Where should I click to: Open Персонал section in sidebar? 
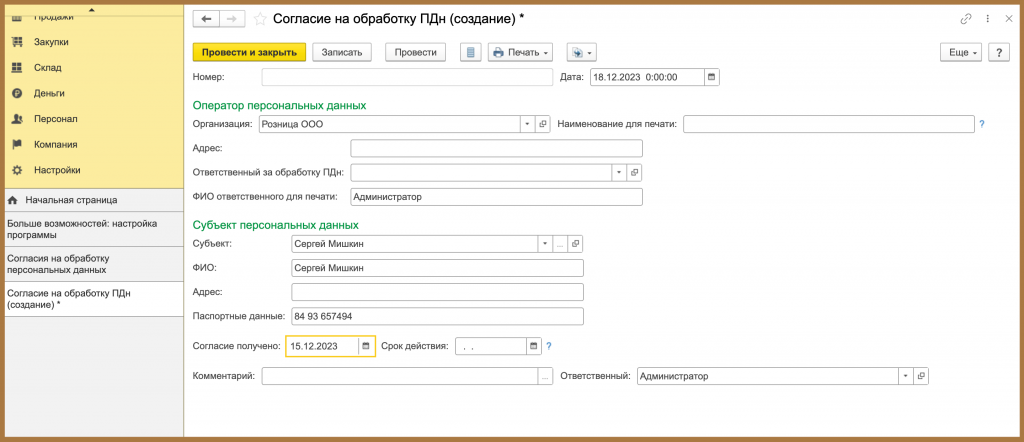click(x=56, y=119)
